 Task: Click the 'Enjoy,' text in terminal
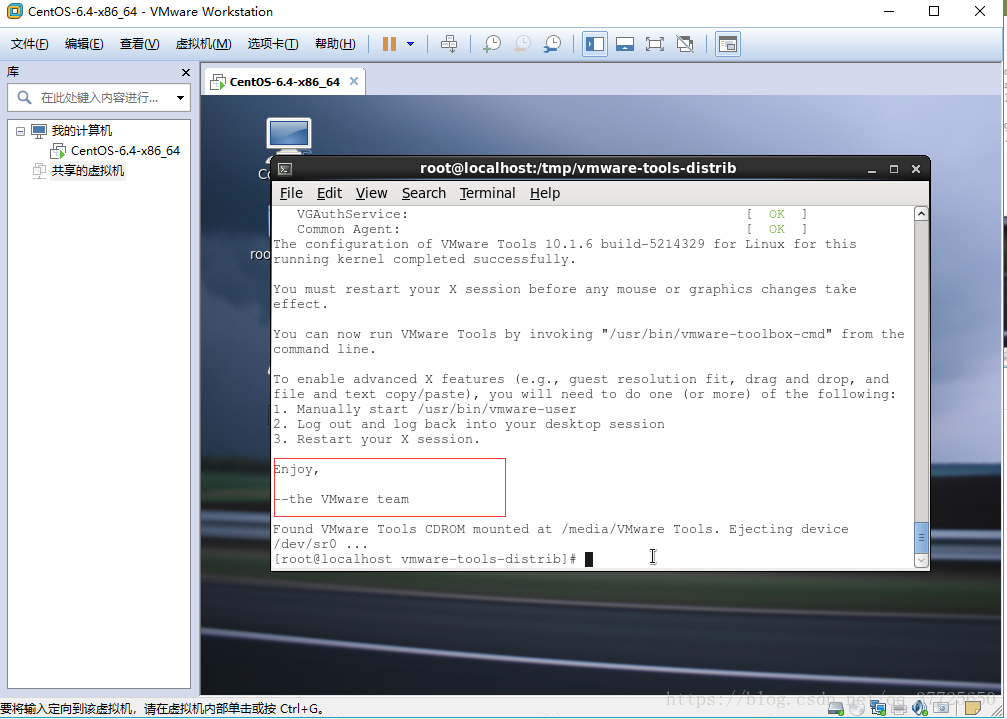click(x=296, y=469)
